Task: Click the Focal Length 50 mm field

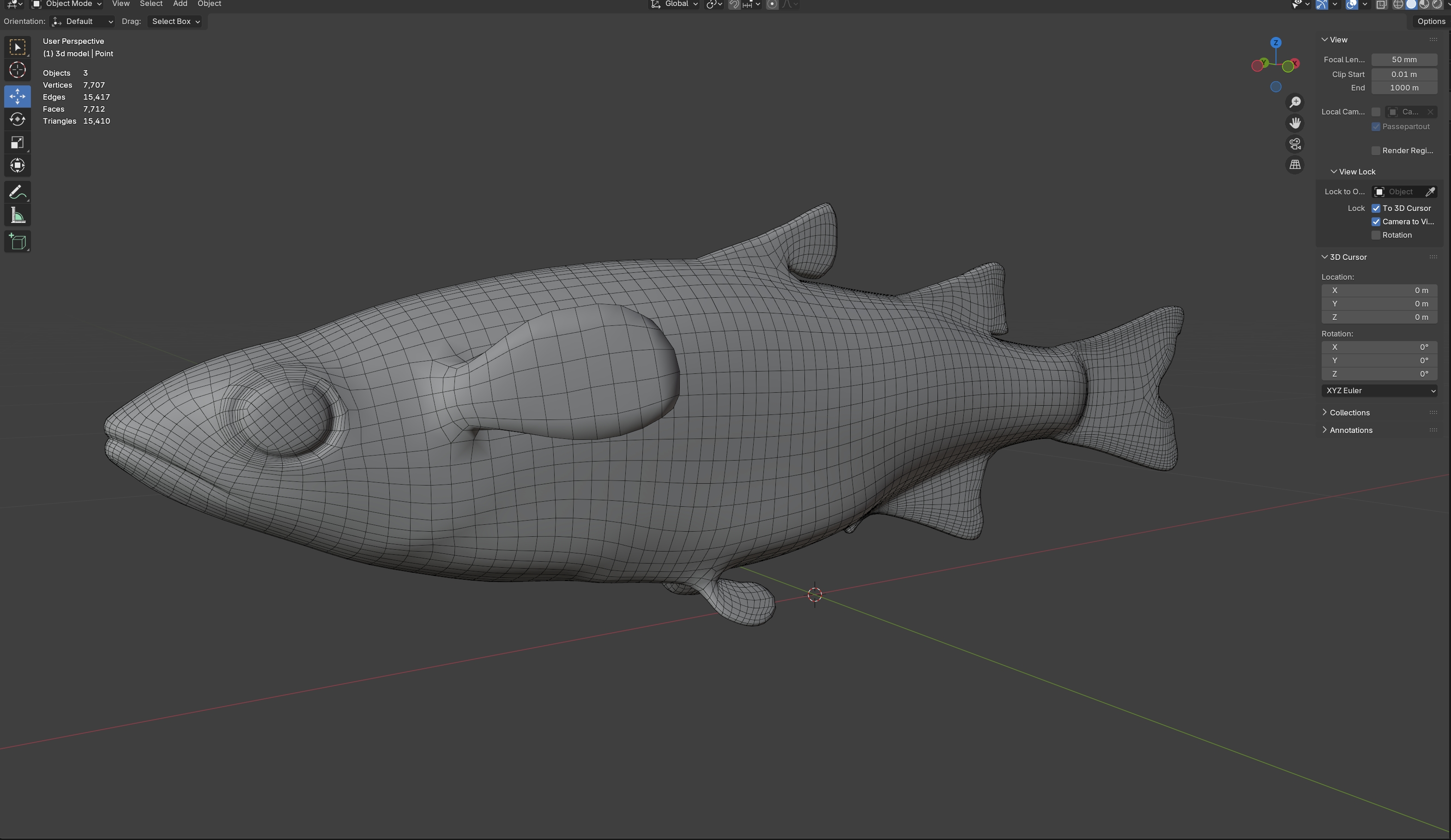Action: click(1404, 60)
